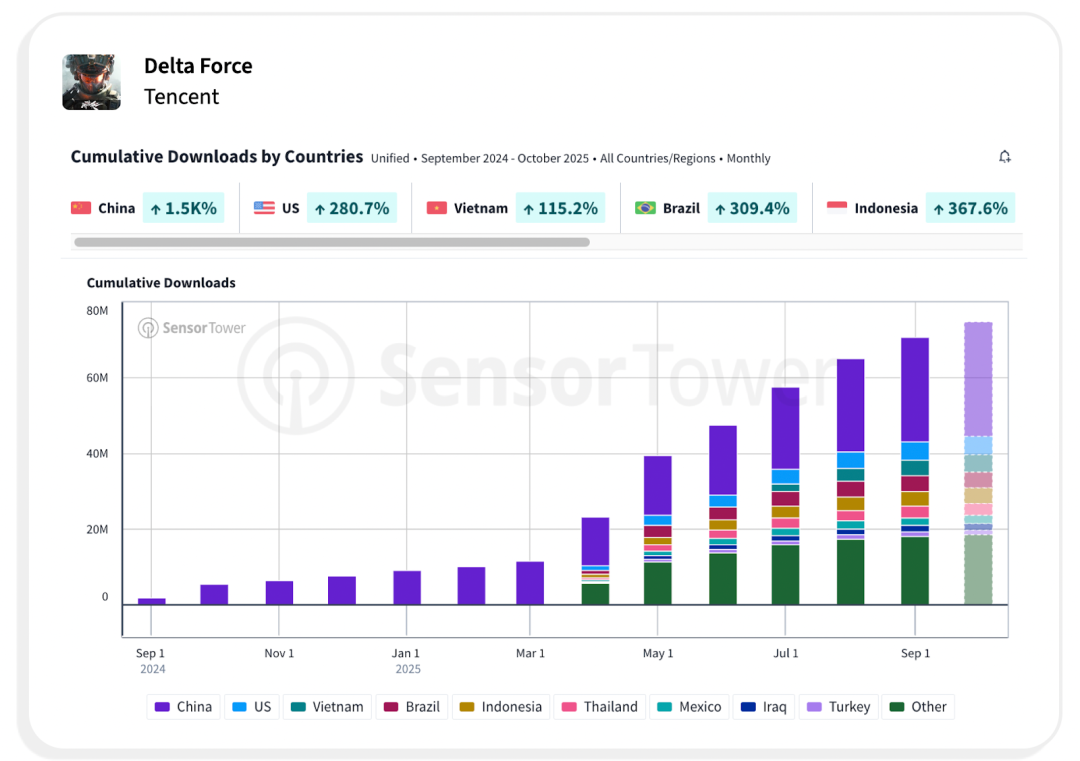Click the Sensor Tower logo watermark

click(x=192, y=328)
